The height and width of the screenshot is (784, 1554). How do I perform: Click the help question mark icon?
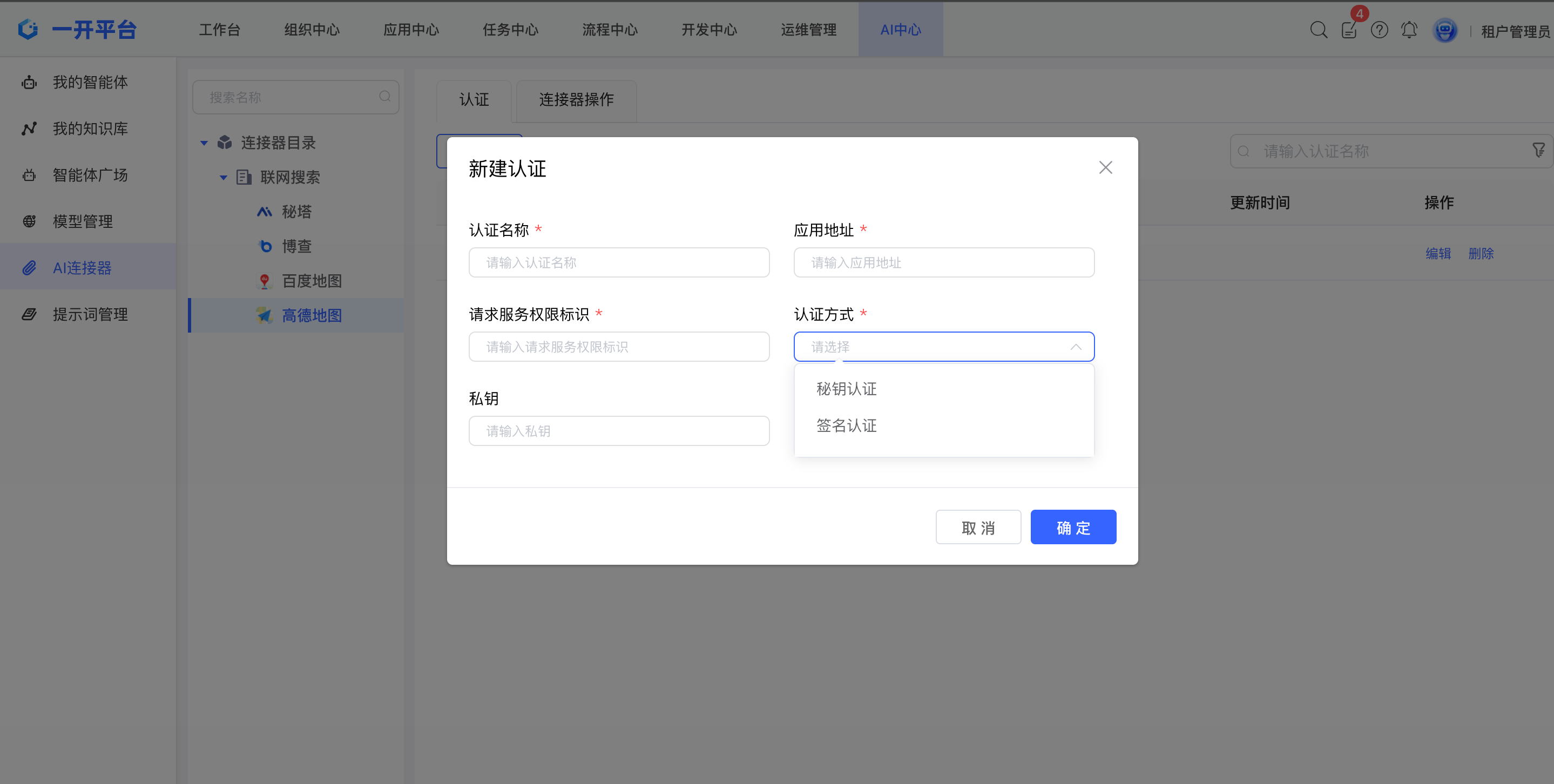click(1379, 30)
